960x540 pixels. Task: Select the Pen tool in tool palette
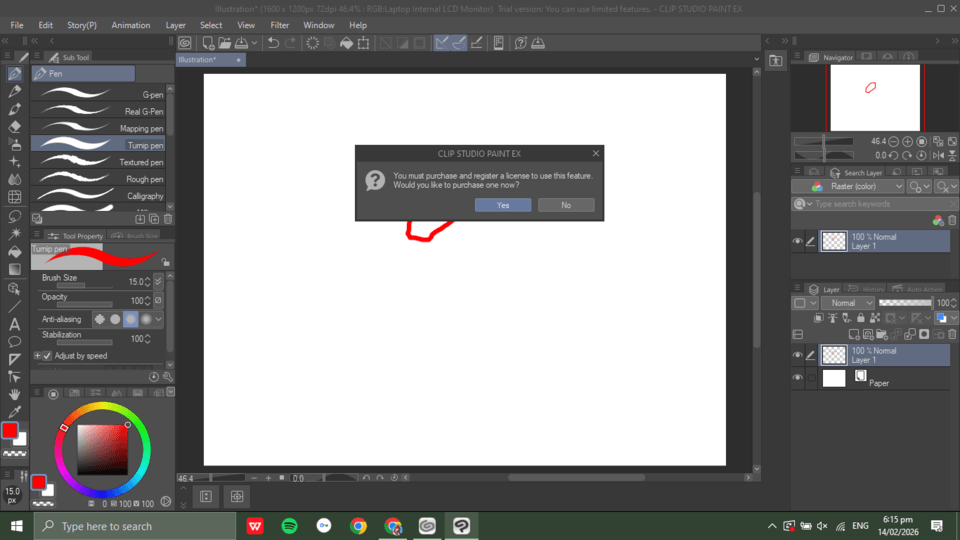[15, 74]
